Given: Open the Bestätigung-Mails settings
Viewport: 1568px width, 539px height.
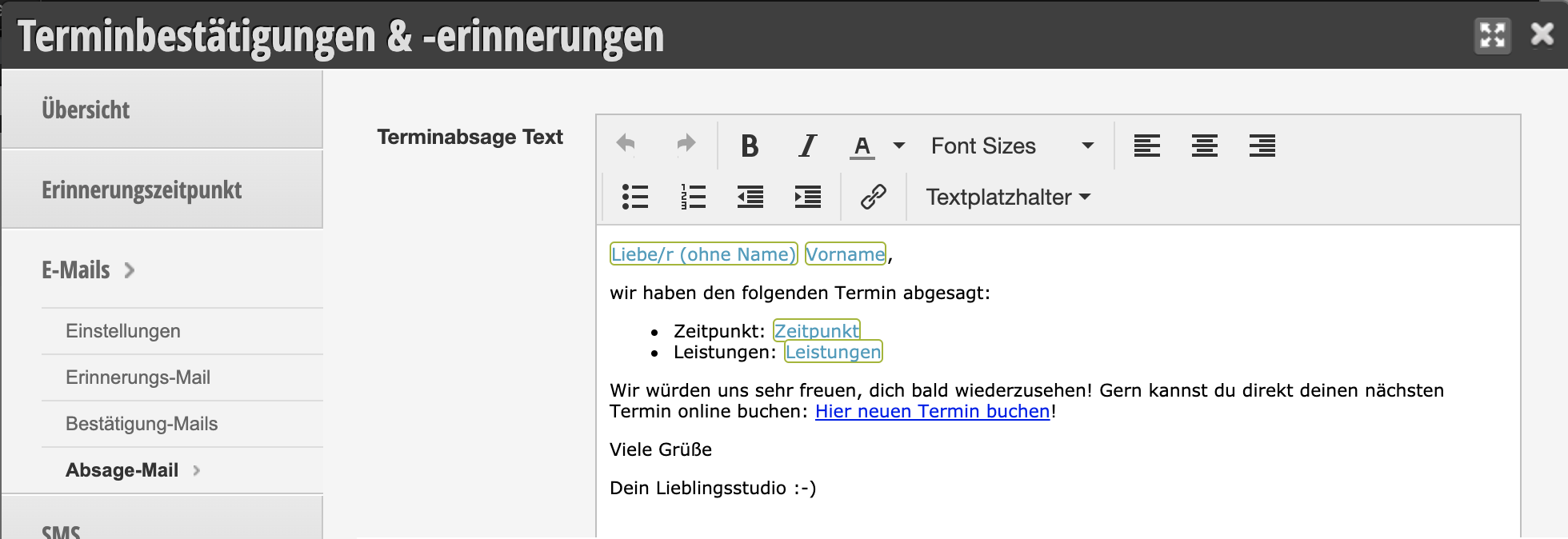Looking at the screenshot, I should [182, 424].
